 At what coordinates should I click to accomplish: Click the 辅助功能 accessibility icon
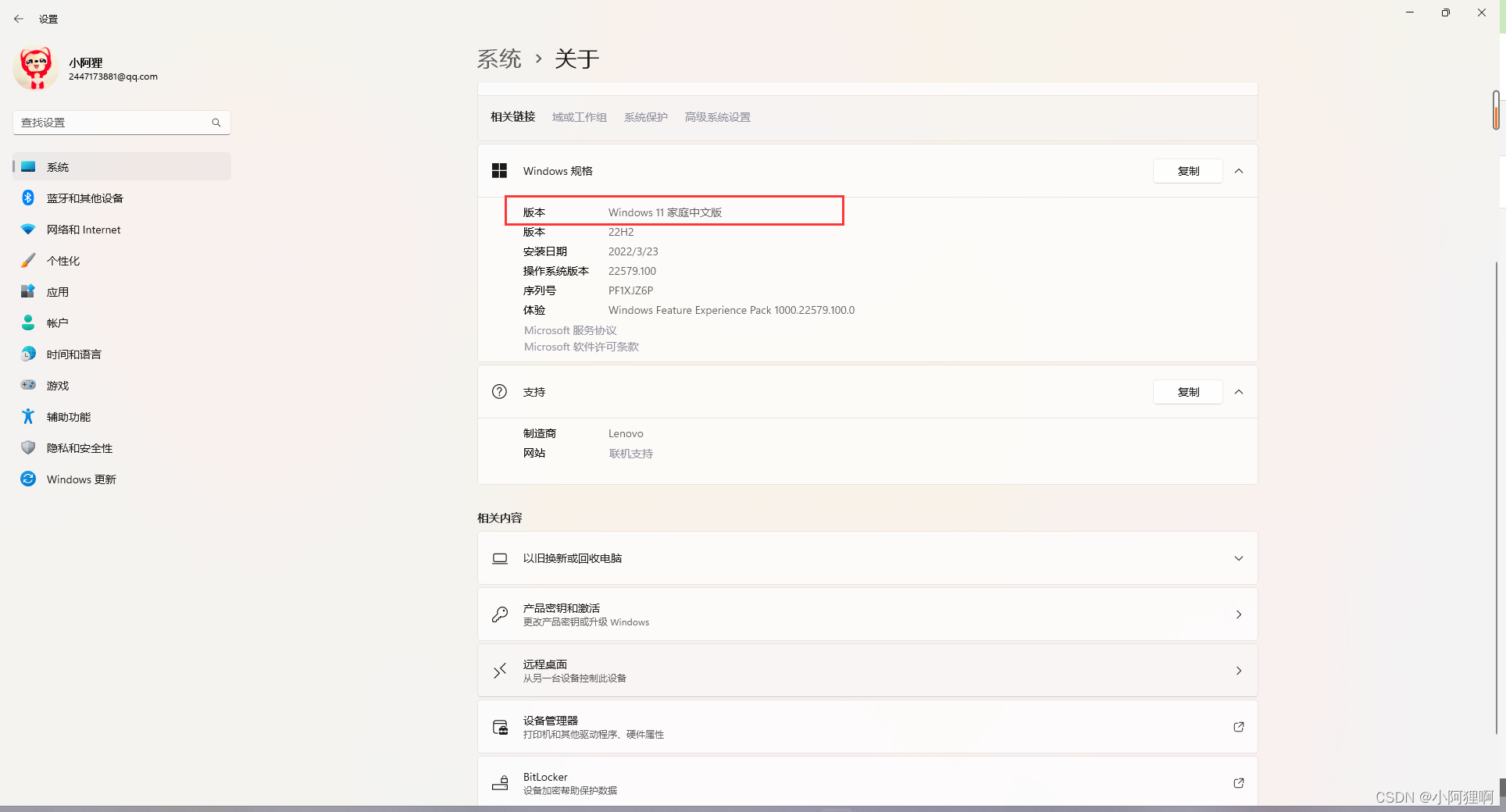pyautogui.click(x=28, y=417)
